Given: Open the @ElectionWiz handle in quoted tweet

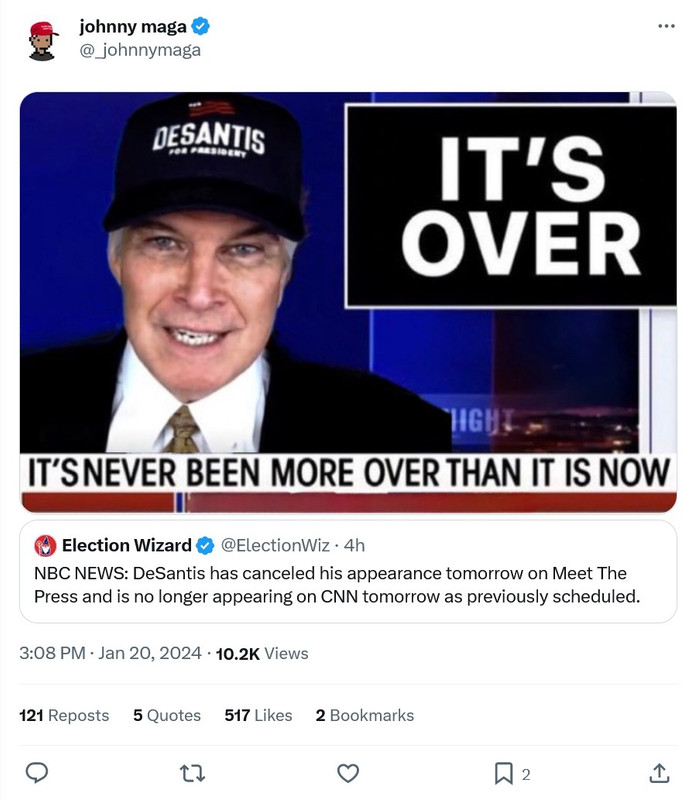Looking at the screenshot, I should coord(275,545).
